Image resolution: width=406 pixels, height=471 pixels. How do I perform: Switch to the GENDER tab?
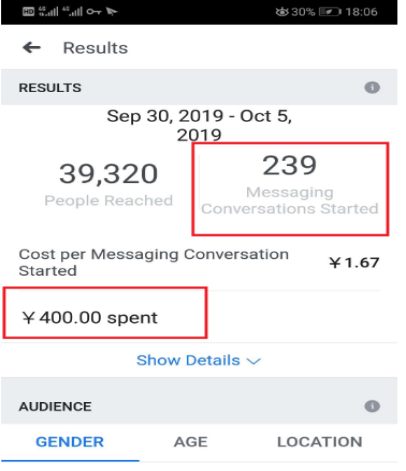click(70, 442)
